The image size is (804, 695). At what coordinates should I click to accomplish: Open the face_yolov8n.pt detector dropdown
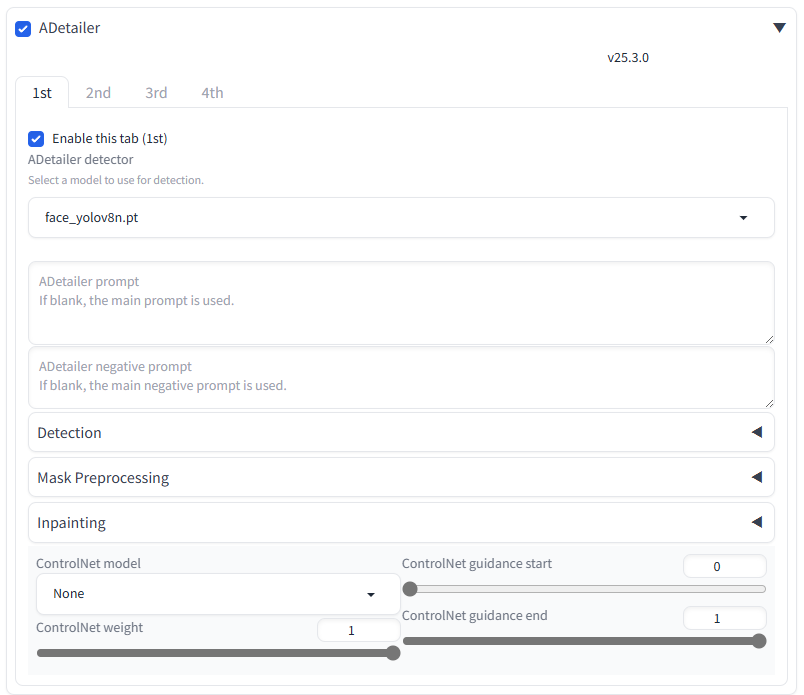[x=401, y=217]
